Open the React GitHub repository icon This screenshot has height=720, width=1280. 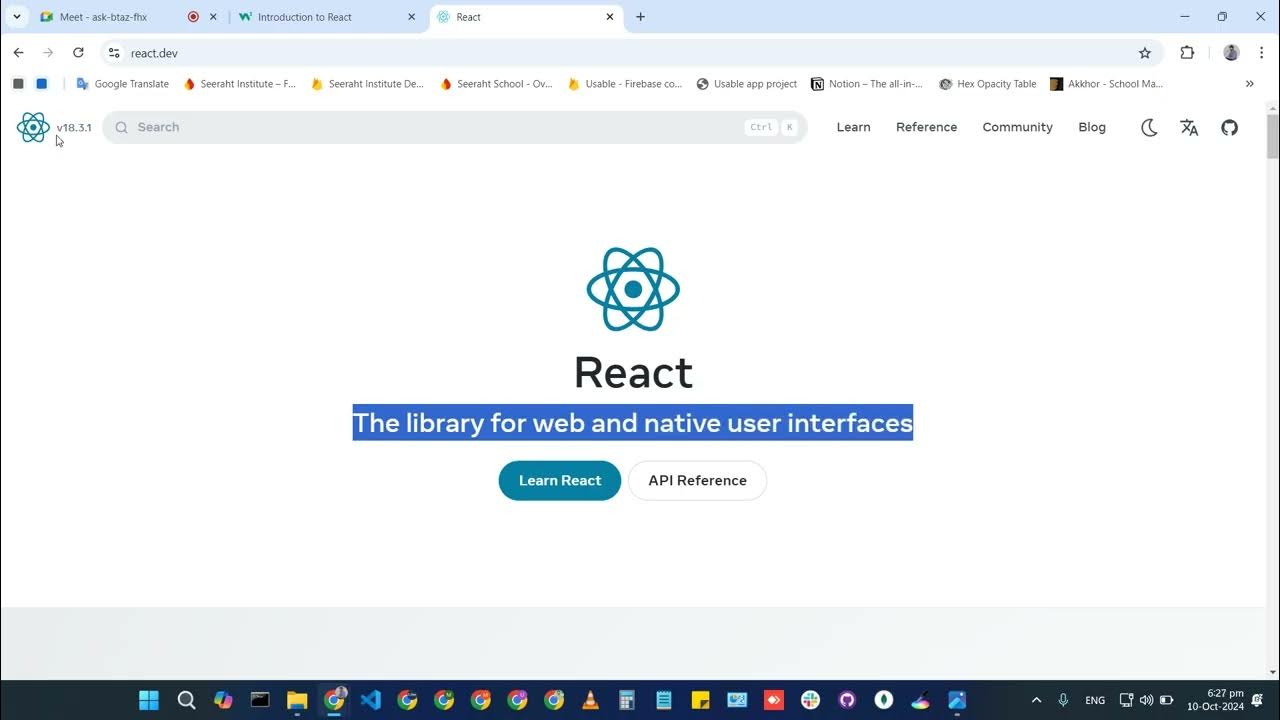tap(1230, 127)
